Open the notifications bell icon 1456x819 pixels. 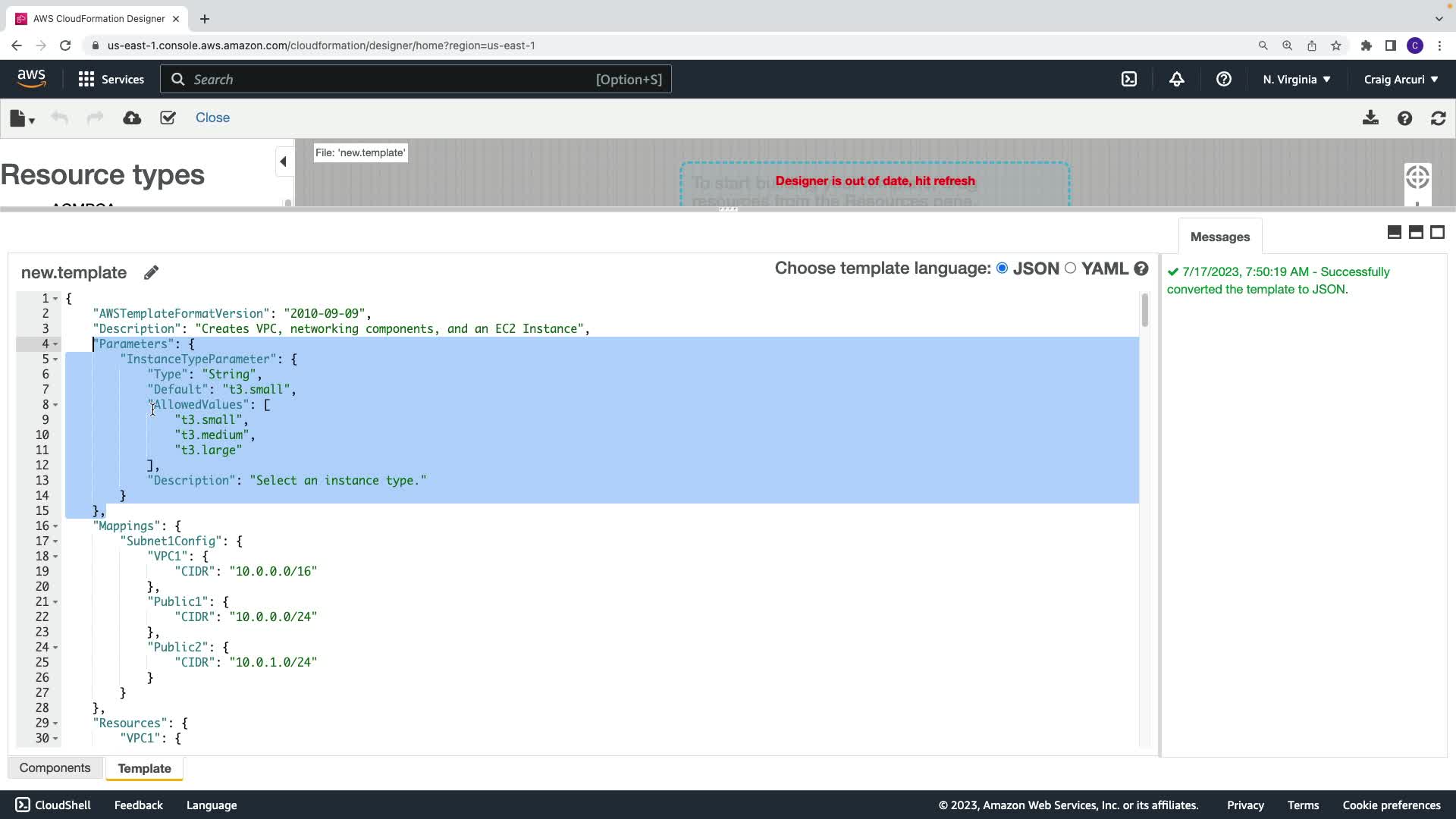[x=1176, y=79]
